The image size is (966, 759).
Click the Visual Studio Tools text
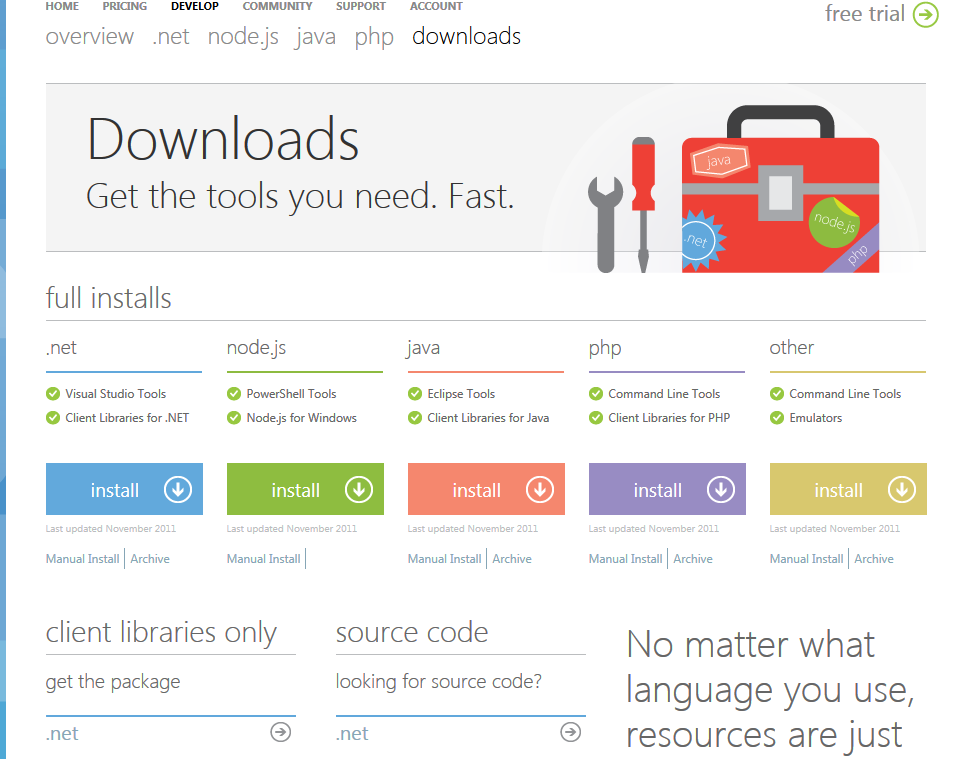(116, 394)
